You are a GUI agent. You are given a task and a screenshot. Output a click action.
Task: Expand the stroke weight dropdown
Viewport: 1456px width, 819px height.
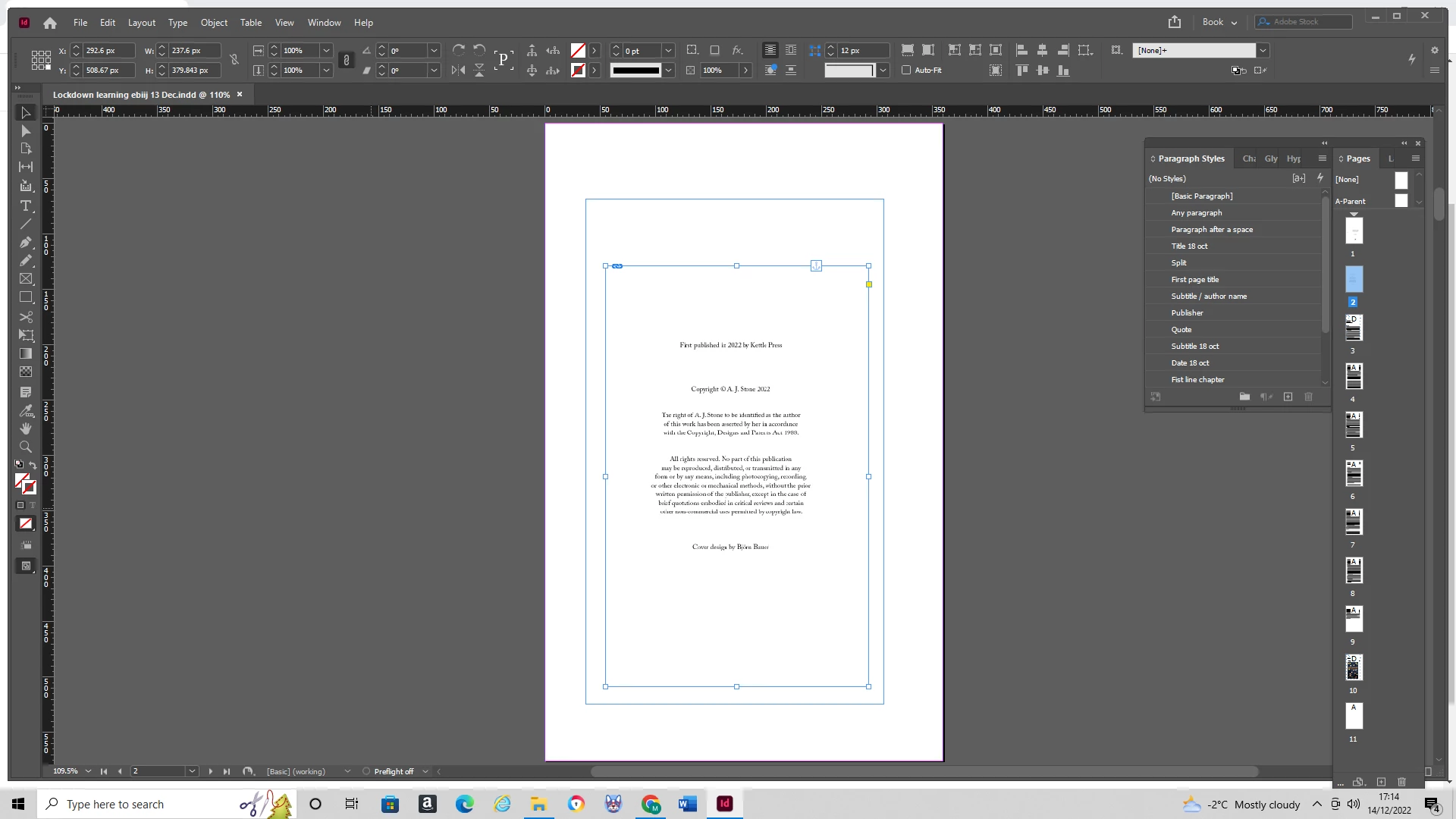coord(668,51)
